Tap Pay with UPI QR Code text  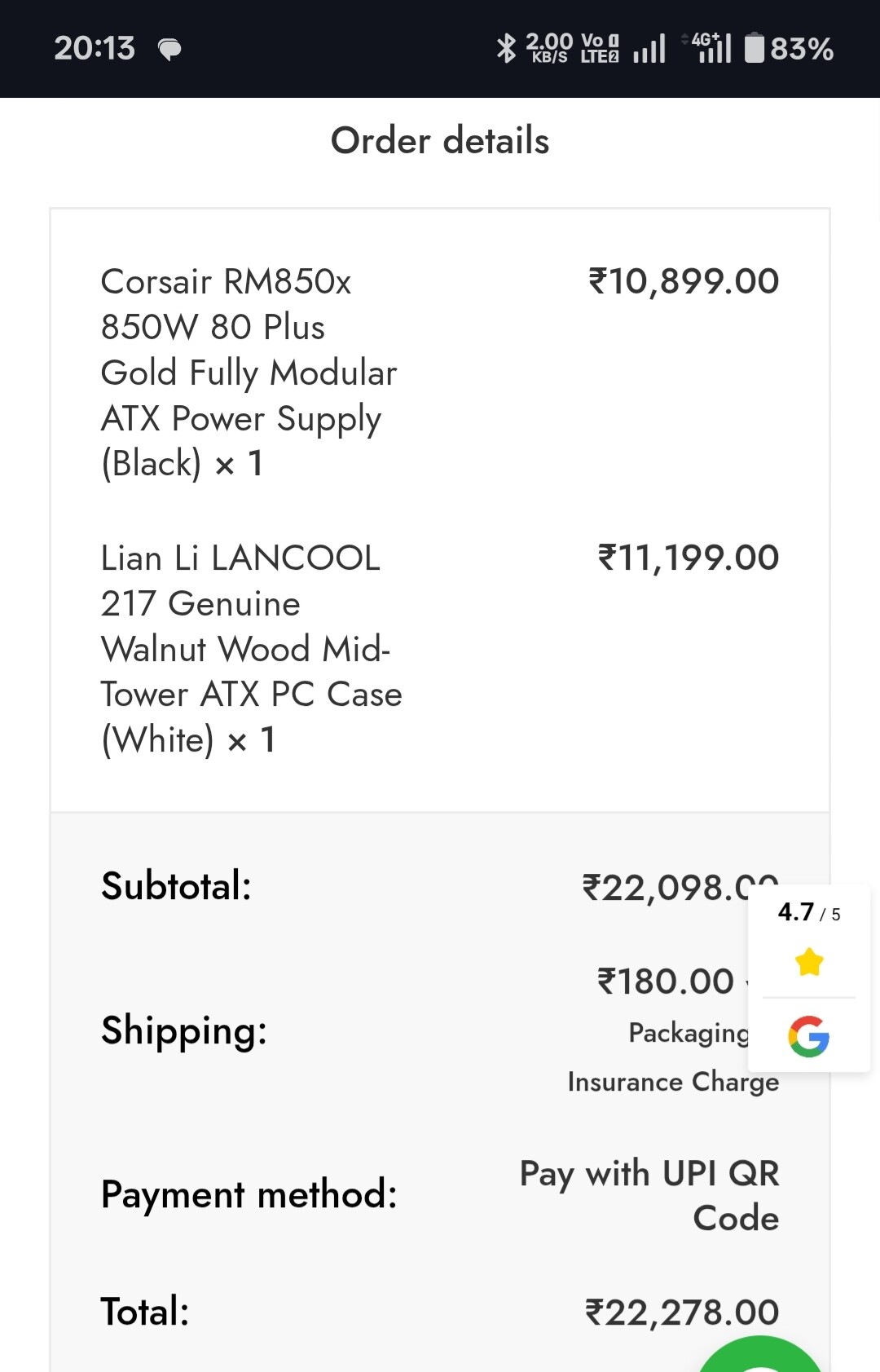point(650,1195)
